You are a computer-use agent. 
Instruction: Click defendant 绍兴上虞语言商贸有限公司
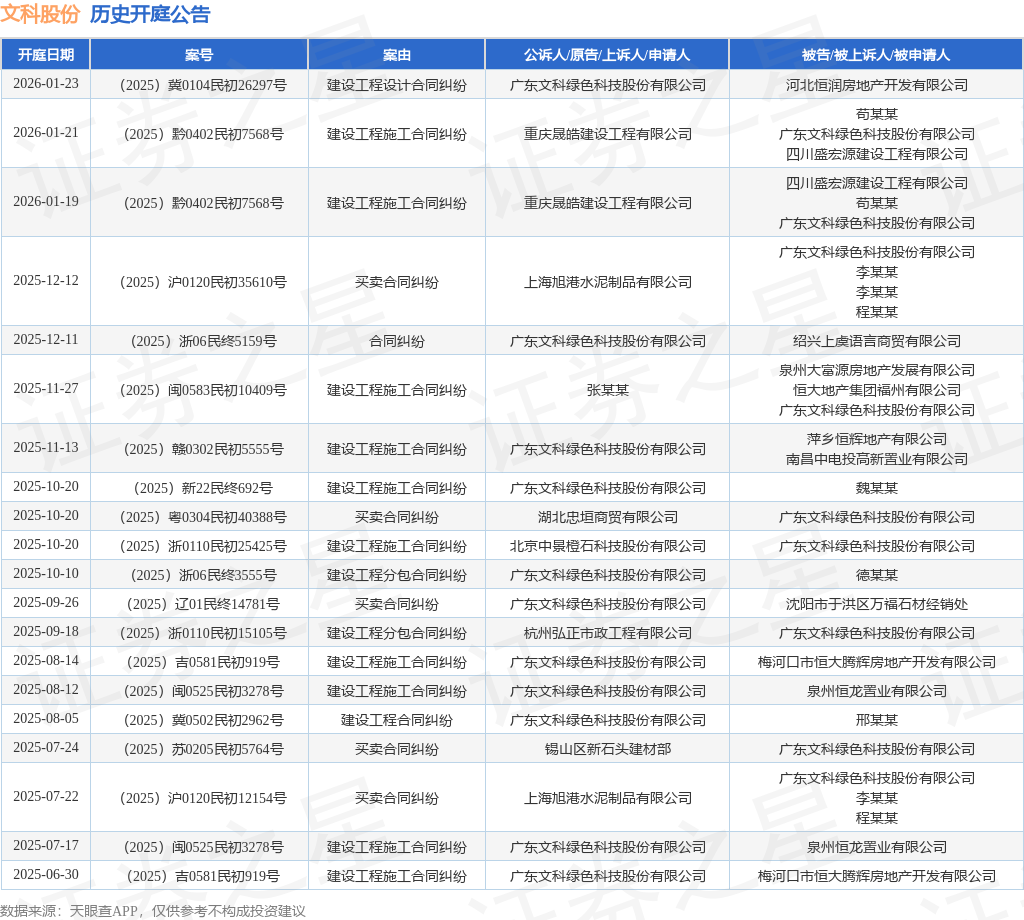(876, 341)
